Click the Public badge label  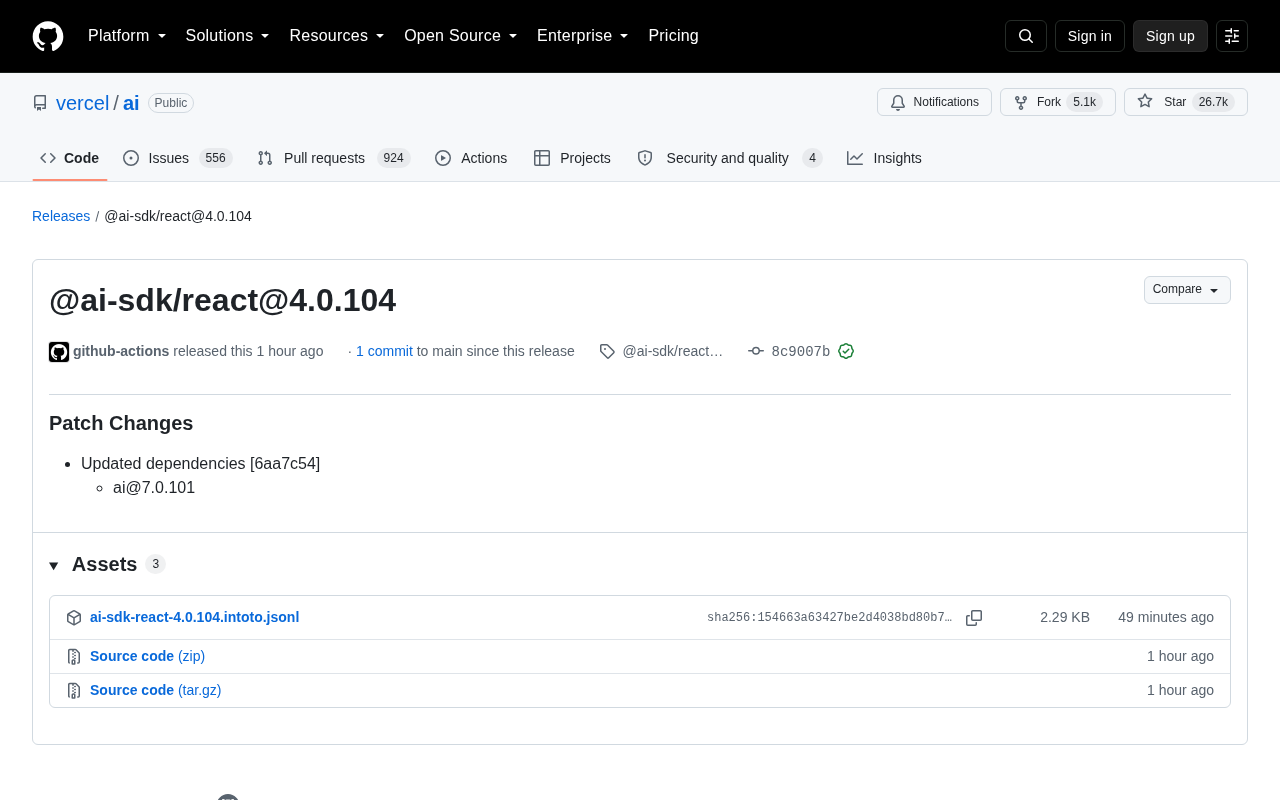(171, 103)
